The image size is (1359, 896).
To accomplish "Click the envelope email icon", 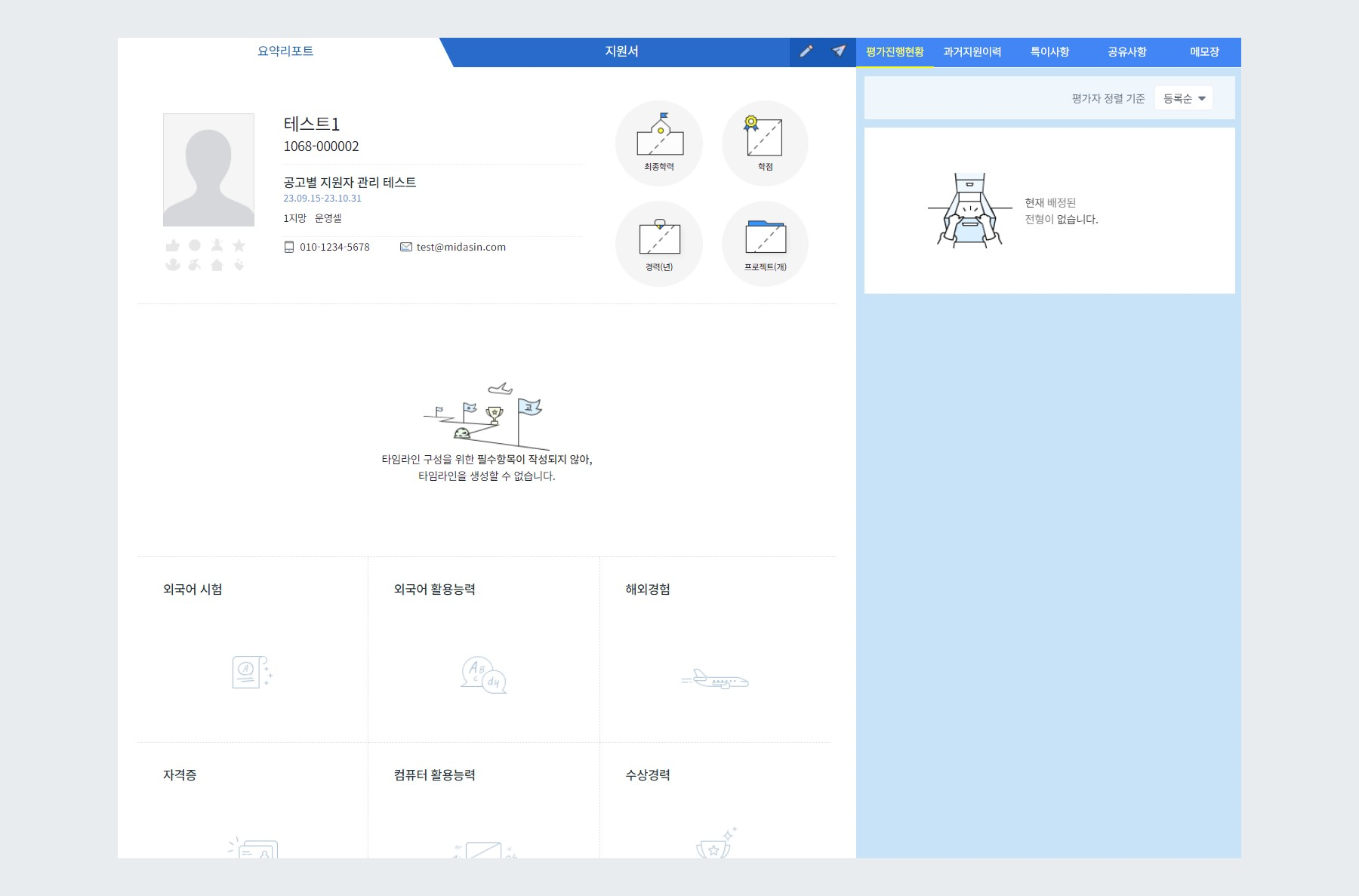I will point(406,247).
